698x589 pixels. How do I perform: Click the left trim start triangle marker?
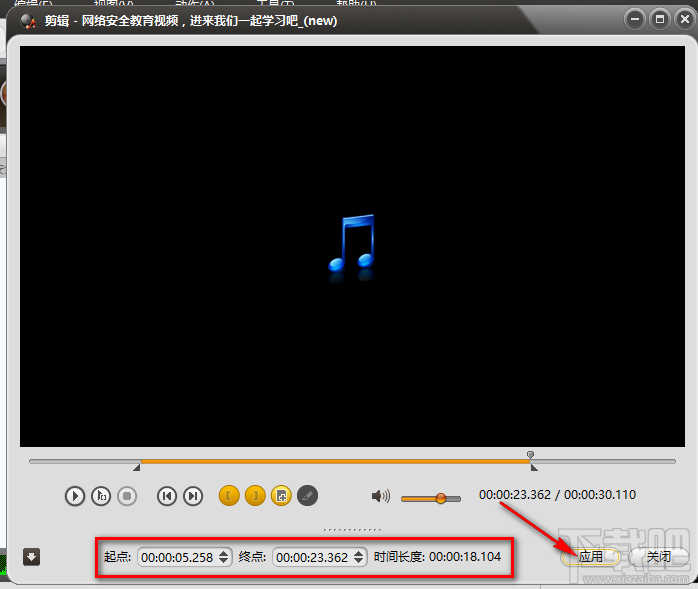coord(137,467)
